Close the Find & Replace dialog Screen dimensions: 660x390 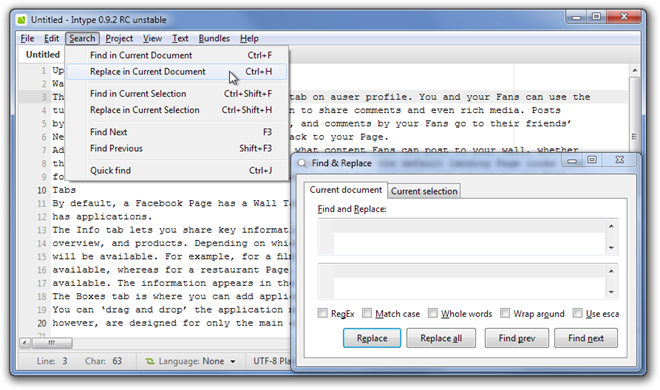click(620, 160)
